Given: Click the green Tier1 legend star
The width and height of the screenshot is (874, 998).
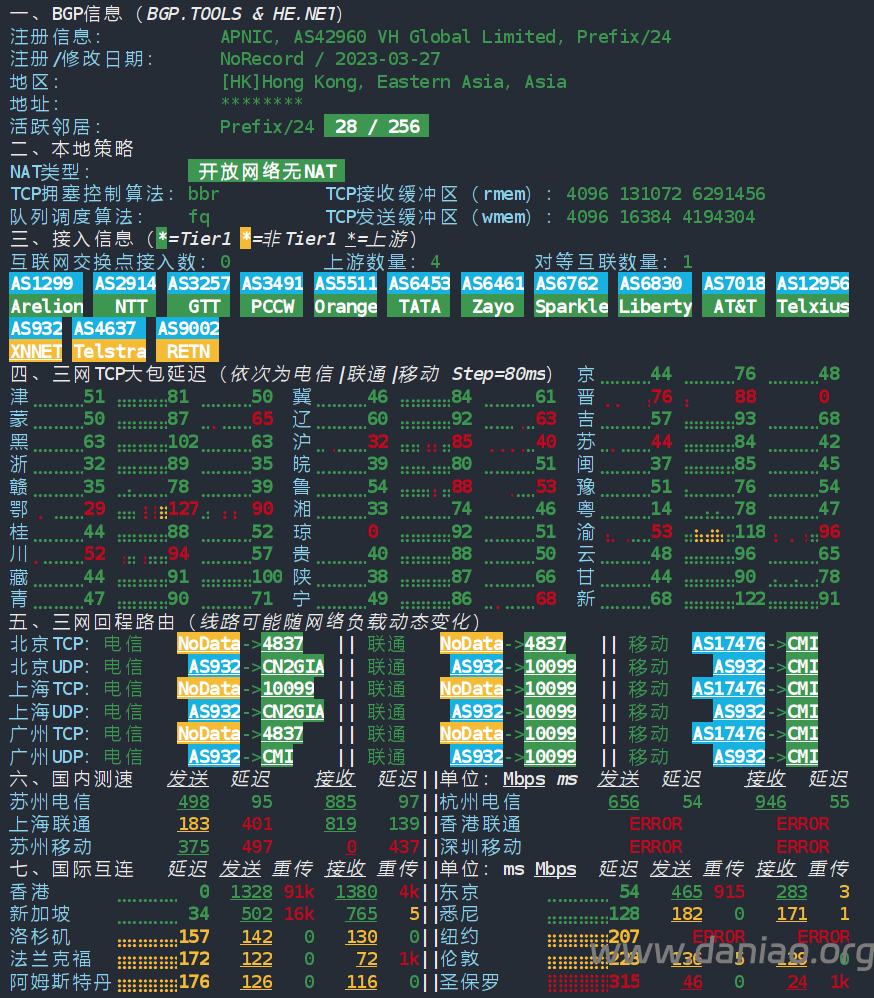Looking at the screenshot, I should click(162, 239).
